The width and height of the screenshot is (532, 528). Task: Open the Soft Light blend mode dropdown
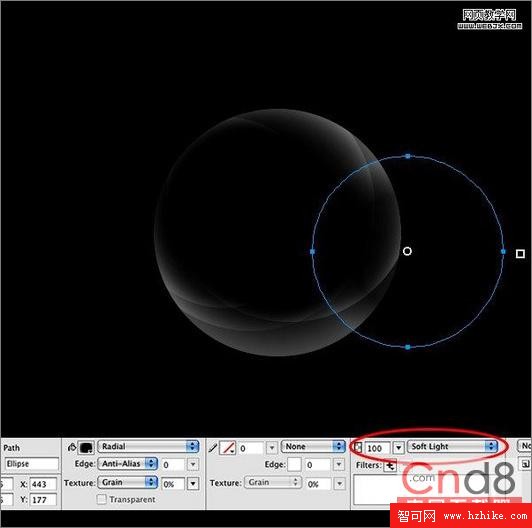[x=453, y=447]
